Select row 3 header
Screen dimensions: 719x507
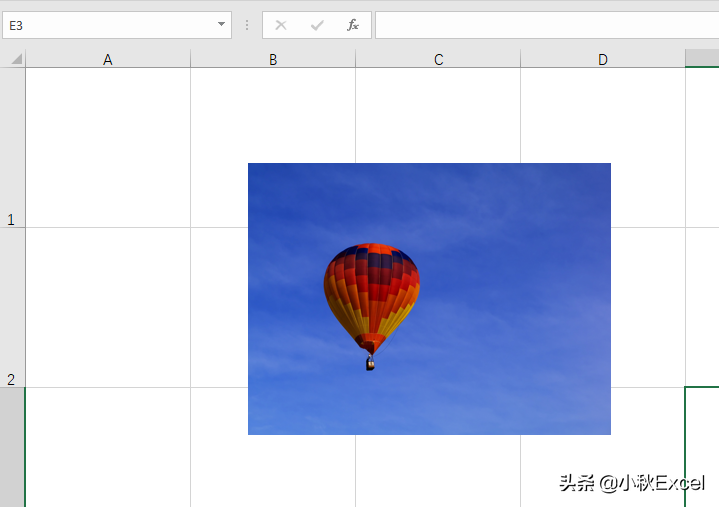(12, 447)
